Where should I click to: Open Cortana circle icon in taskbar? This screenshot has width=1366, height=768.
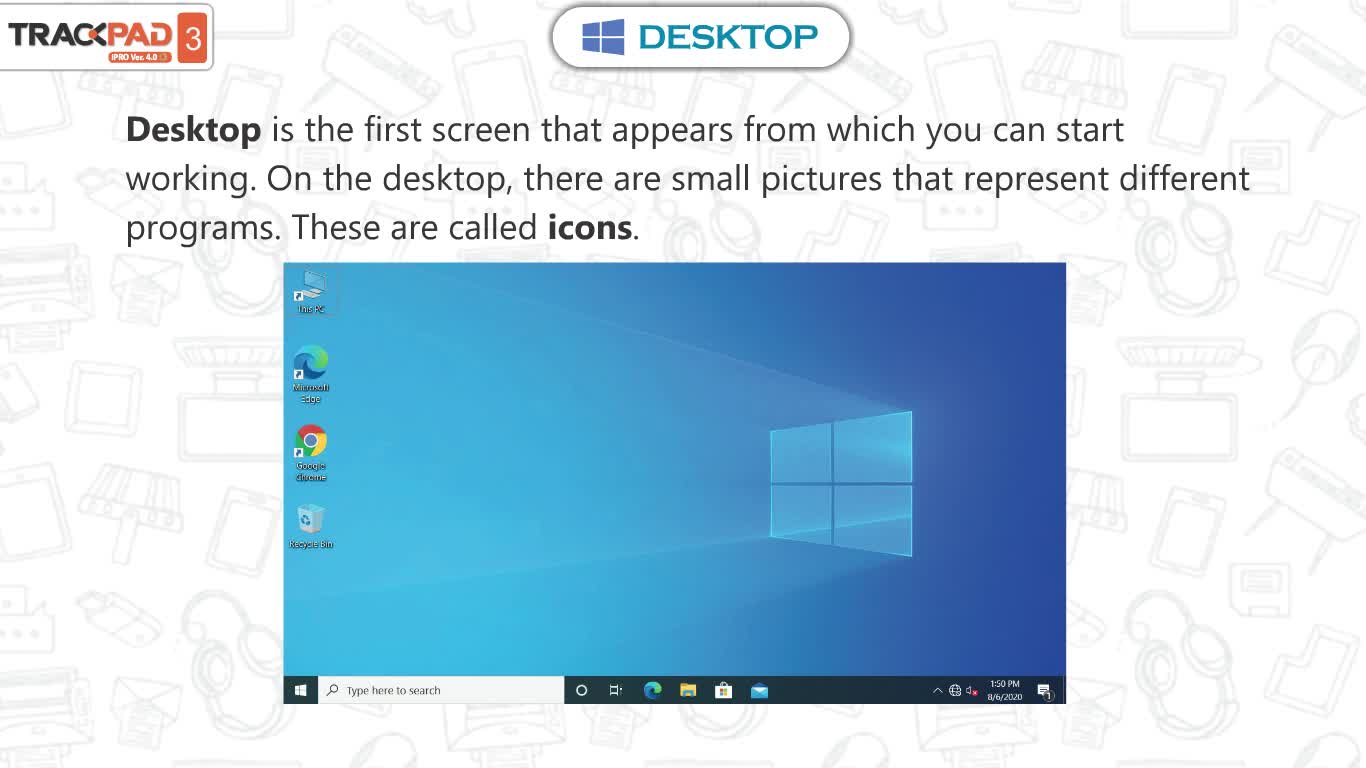tap(582, 690)
